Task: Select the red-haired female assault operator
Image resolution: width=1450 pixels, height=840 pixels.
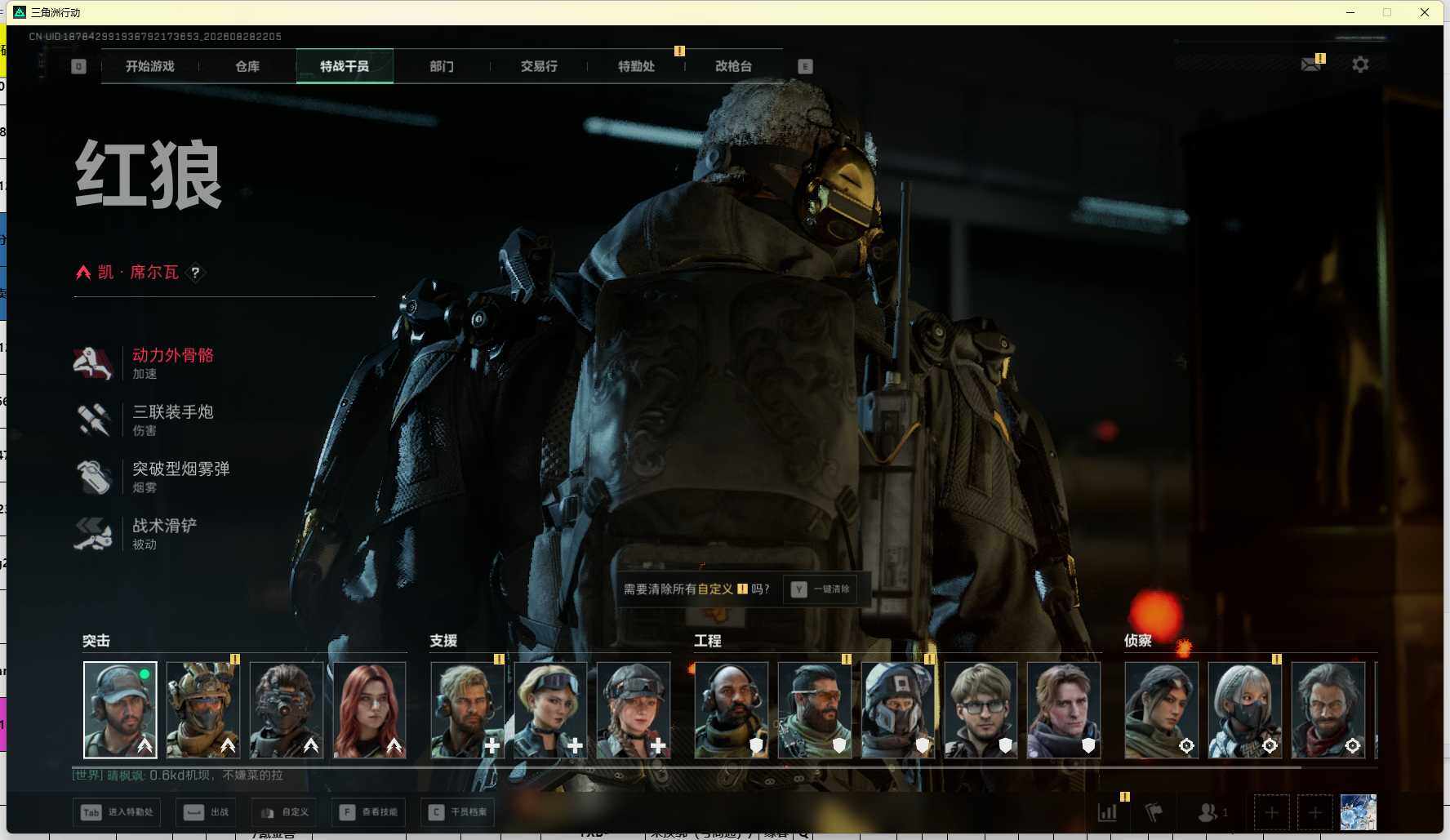Action: [x=370, y=710]
